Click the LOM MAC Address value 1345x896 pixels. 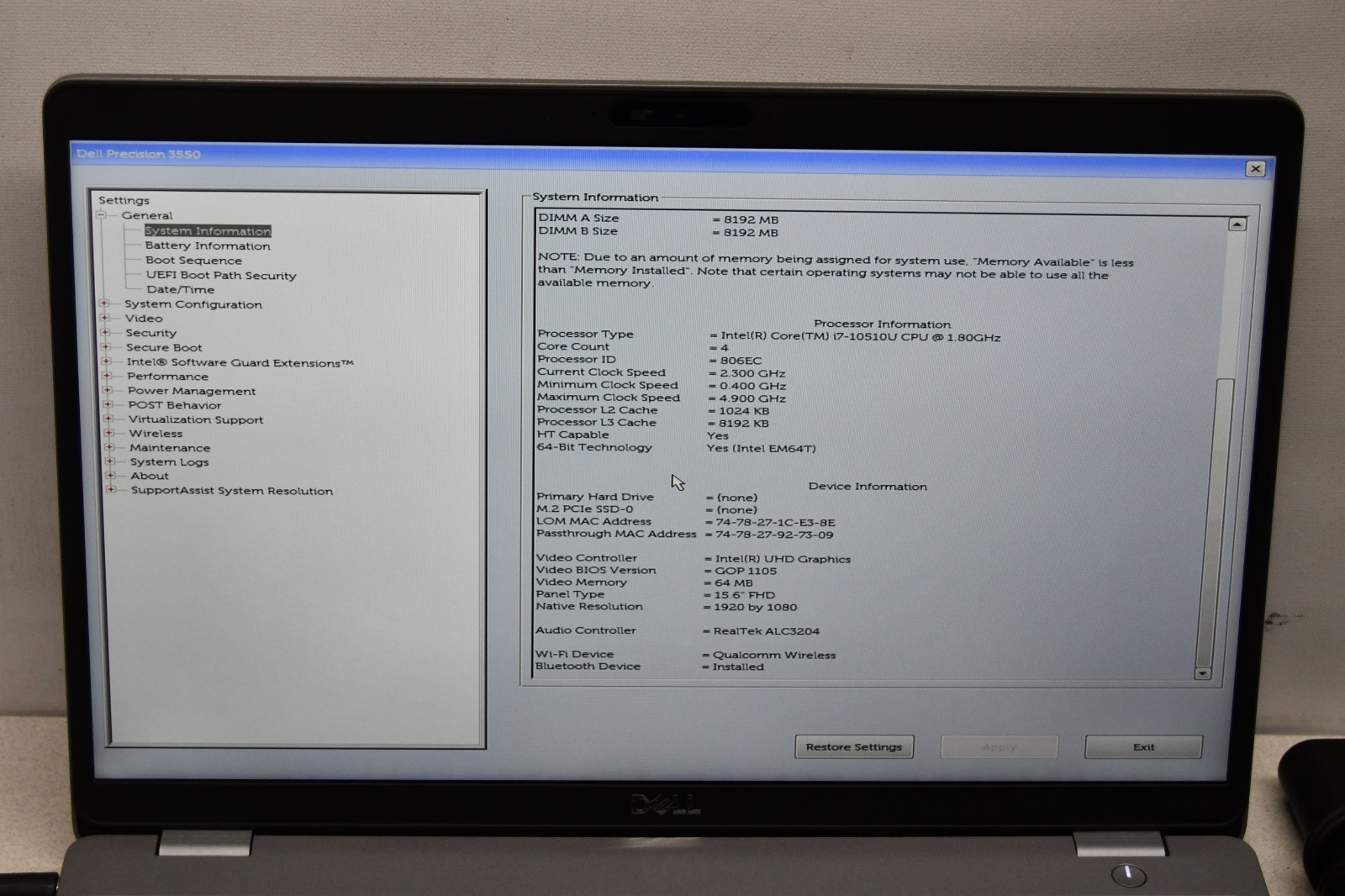[775, 522]
